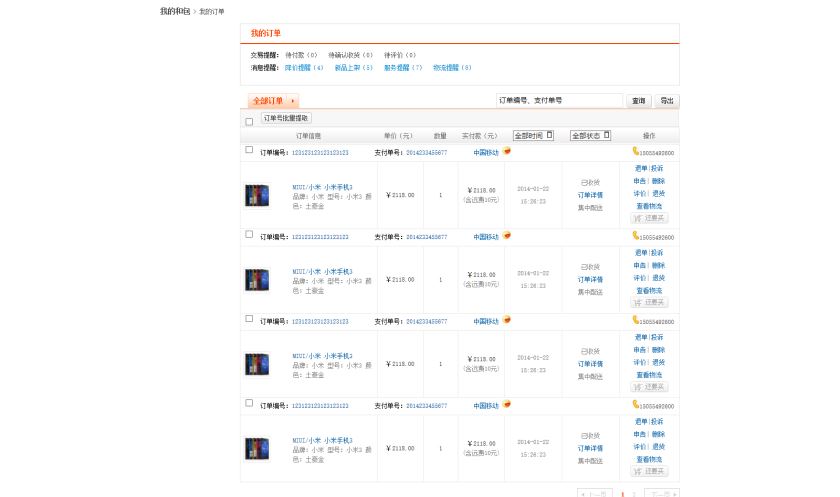Click the 订单号批量提取 button
This screenshot has width=840, height=497.
[286, 118]
